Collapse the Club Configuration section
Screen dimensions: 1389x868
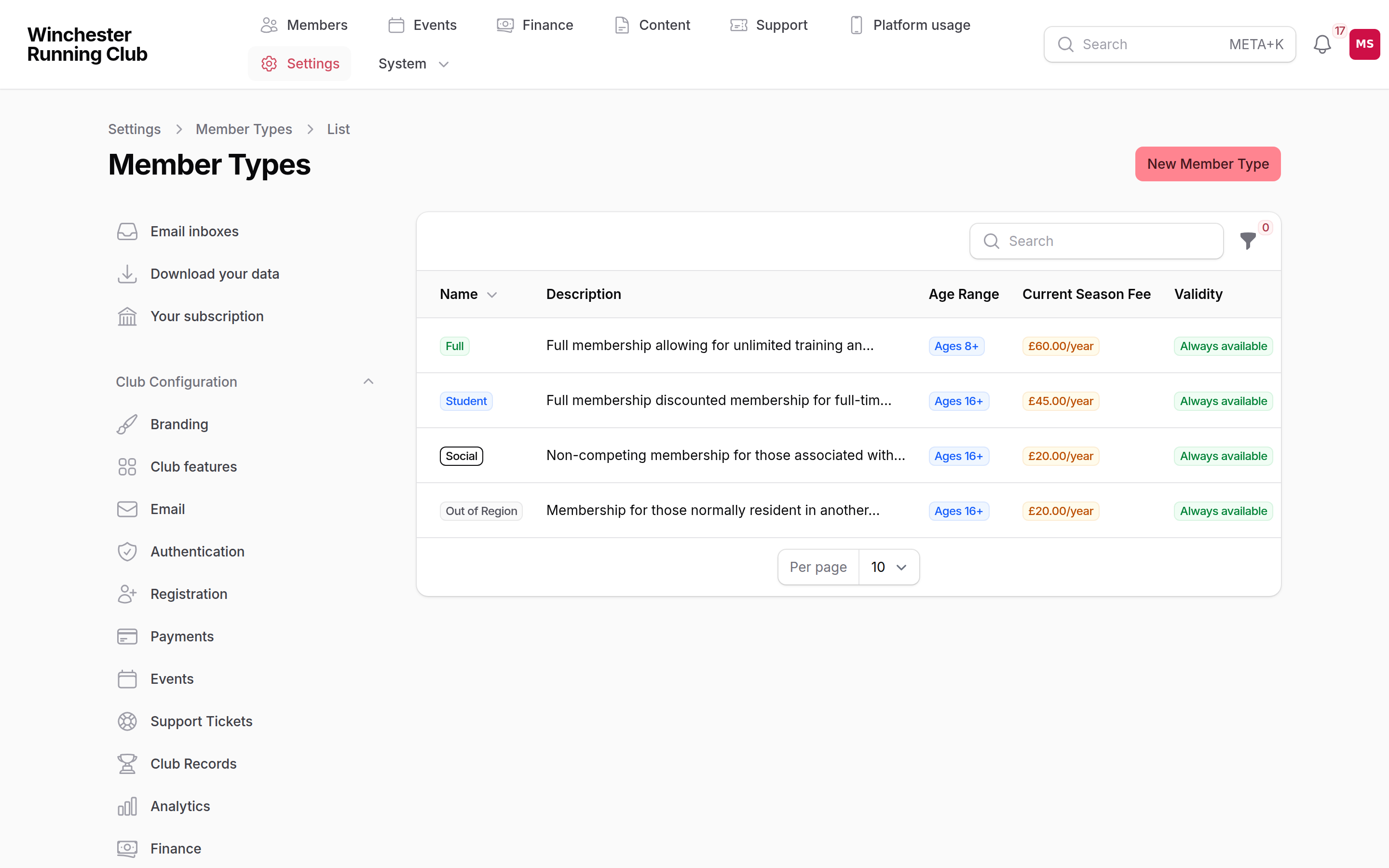coord(368,382)
